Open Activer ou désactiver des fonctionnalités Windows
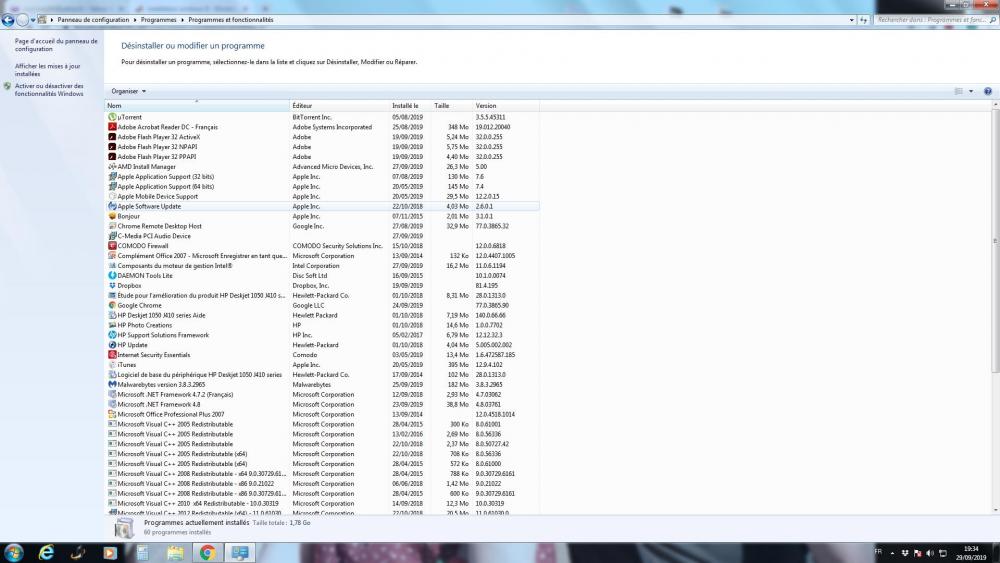The image size is (1000, 563). pyautogui.click(x=49, y=90)
